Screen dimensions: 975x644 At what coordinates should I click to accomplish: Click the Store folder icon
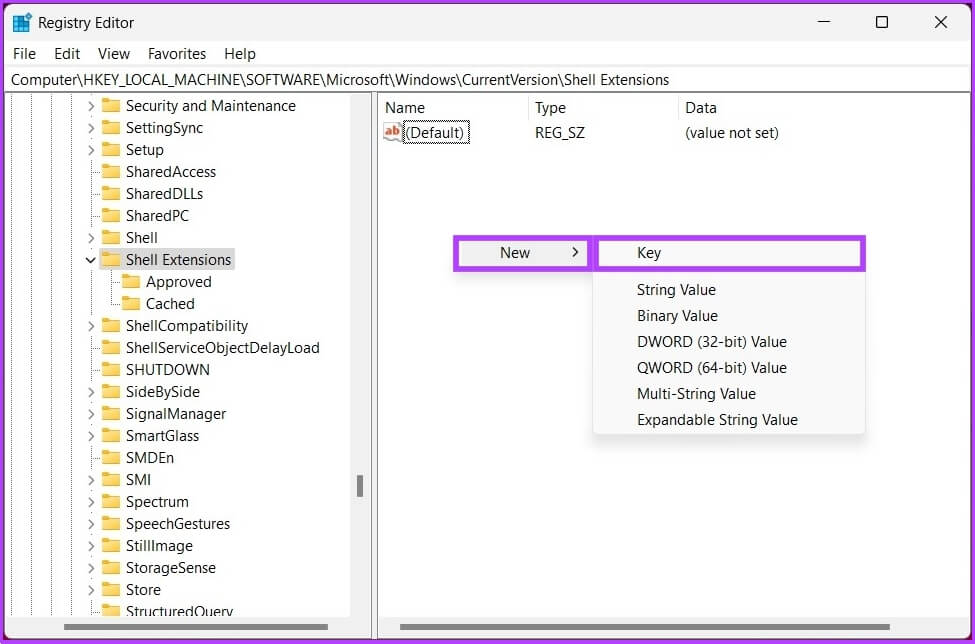pyautogui.click(x=111, y=590)
